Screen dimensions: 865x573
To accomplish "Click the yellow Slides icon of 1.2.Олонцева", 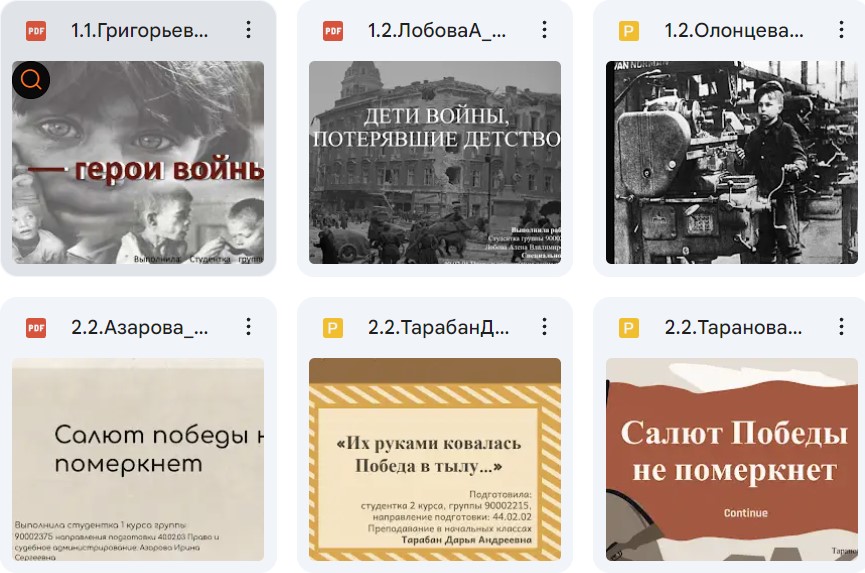I will pyautogui.click(x=629, y=31).
